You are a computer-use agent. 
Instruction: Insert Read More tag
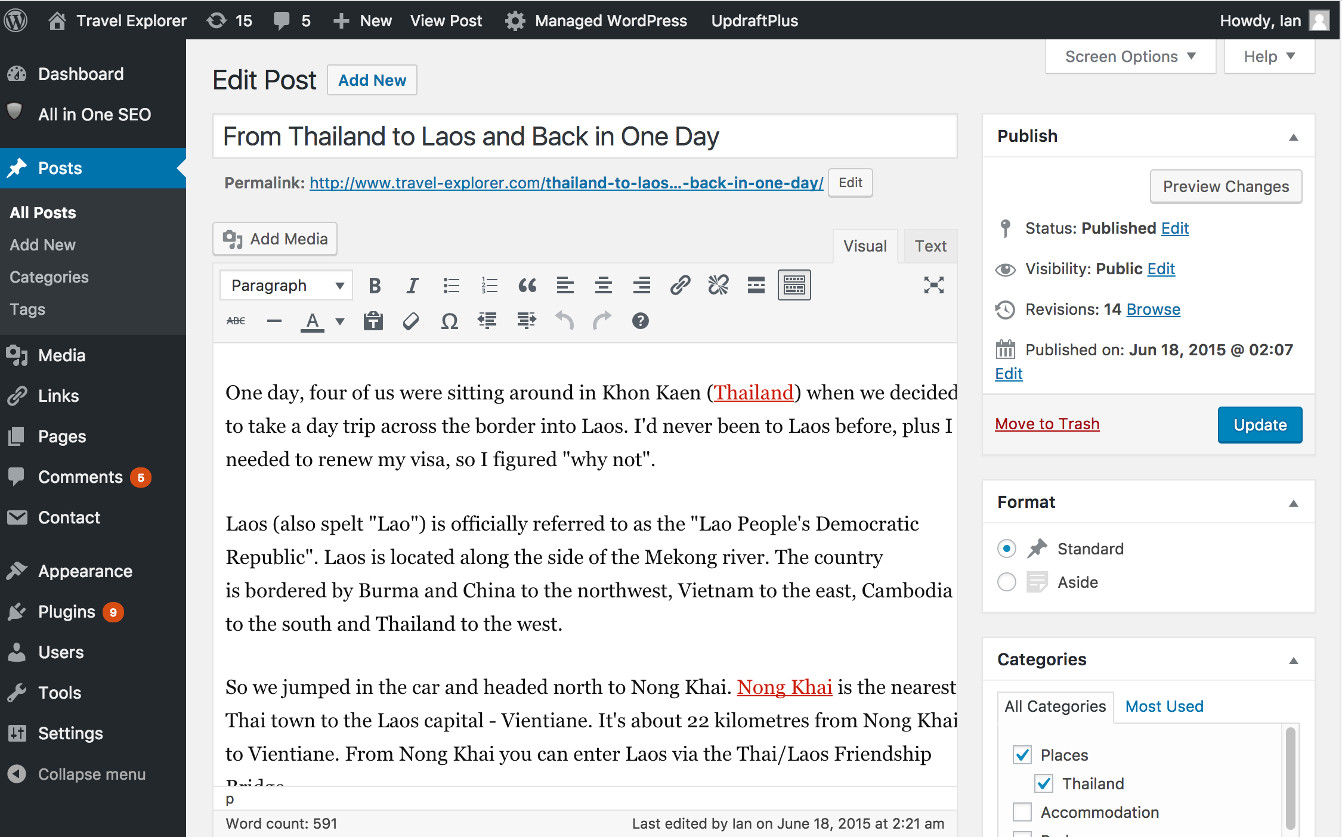tap(756, 286)
